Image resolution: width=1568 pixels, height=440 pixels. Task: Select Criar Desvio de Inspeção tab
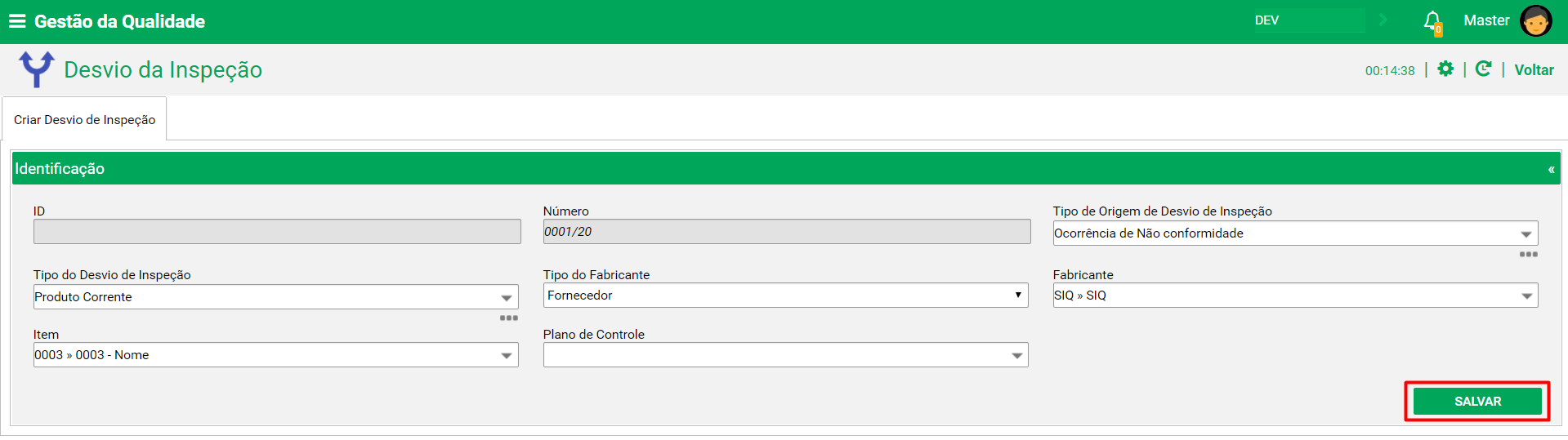(x=84, y=119)
